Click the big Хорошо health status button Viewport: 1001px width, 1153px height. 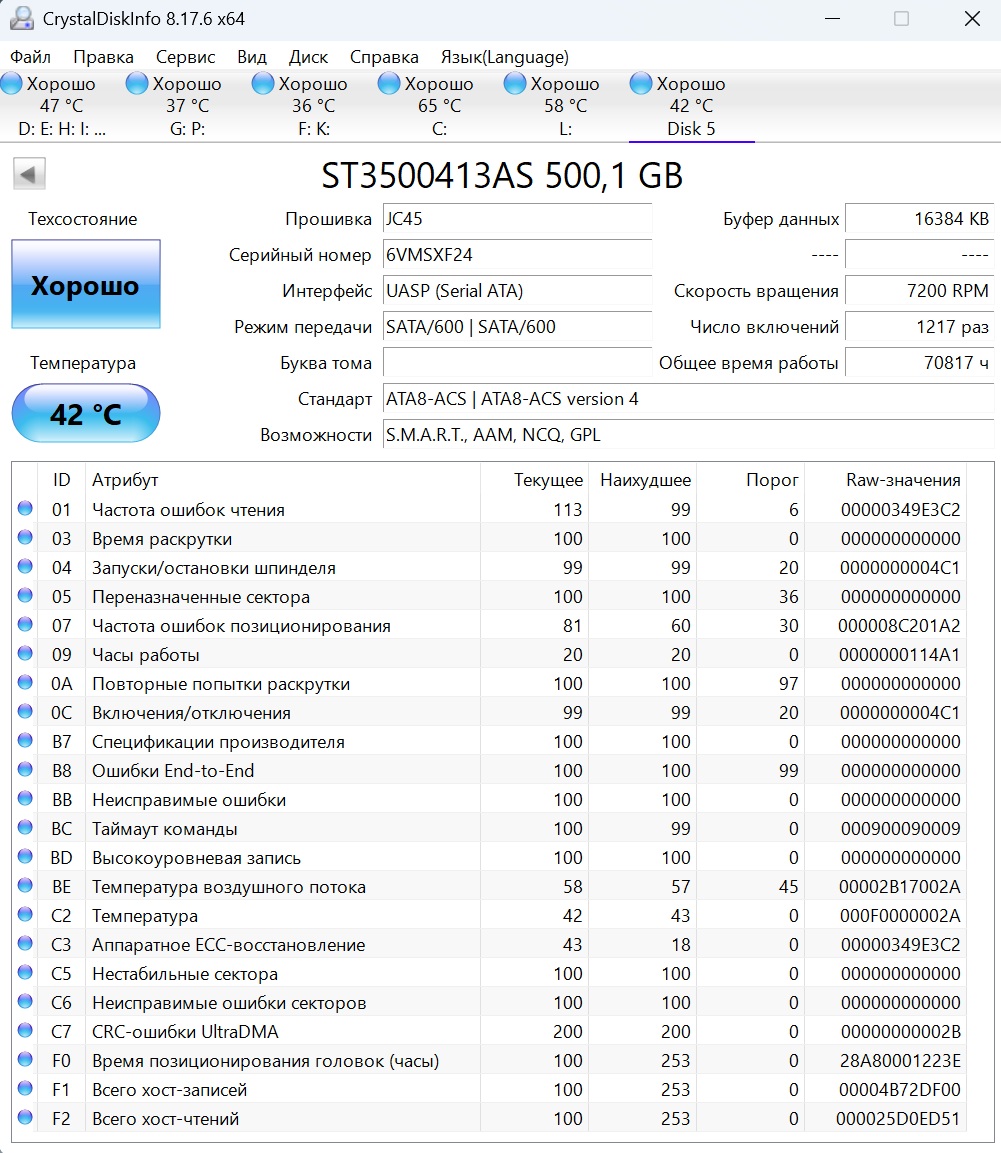(x=86, y=284)
